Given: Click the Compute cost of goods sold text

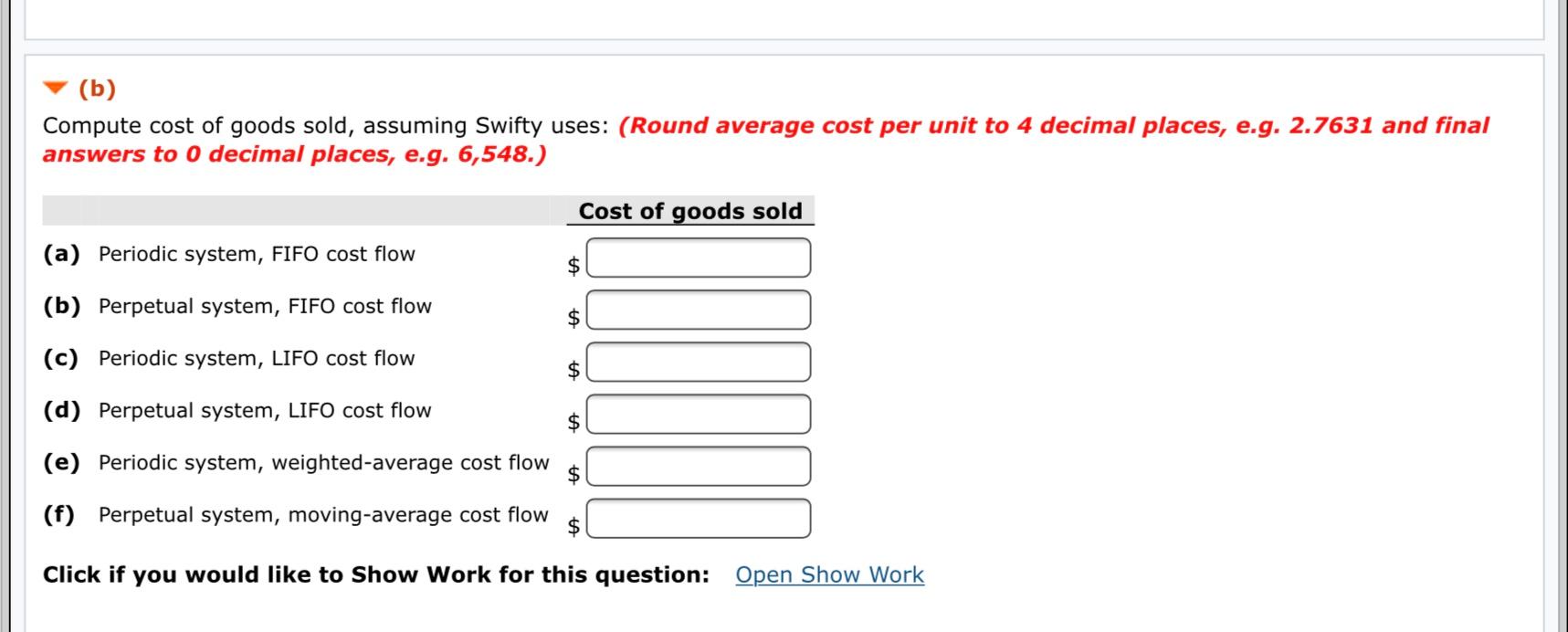Looking at the screenshot, I should [x=324, y=125].
